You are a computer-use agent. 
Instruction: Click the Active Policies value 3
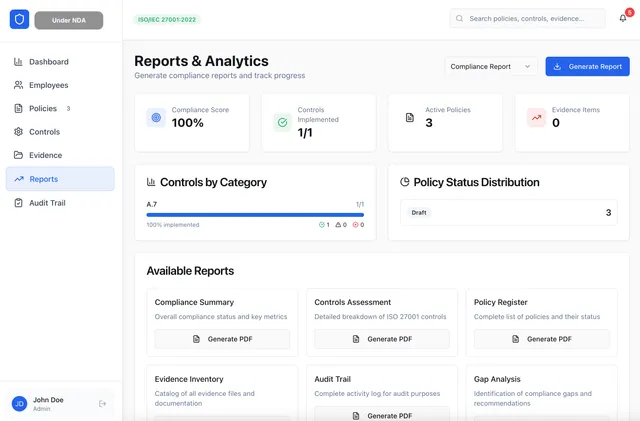[x=429, y=123]
